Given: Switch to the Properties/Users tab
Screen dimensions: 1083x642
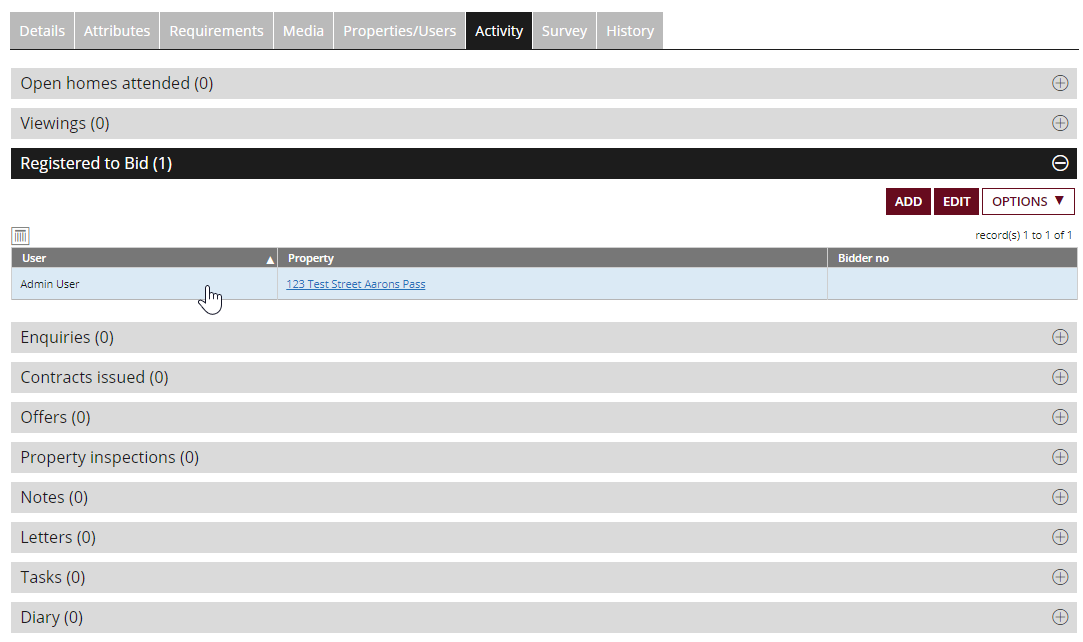Looking at the screenshot, I should [399, 31].
